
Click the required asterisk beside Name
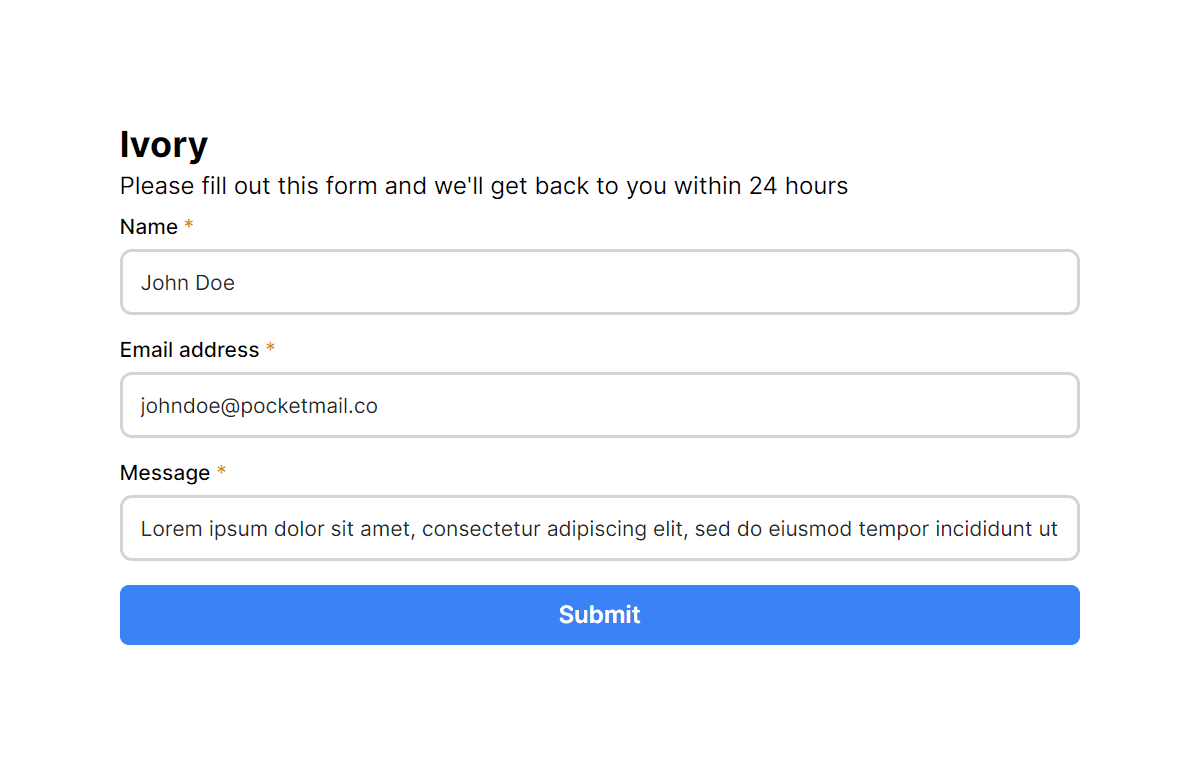pos(188,227)
